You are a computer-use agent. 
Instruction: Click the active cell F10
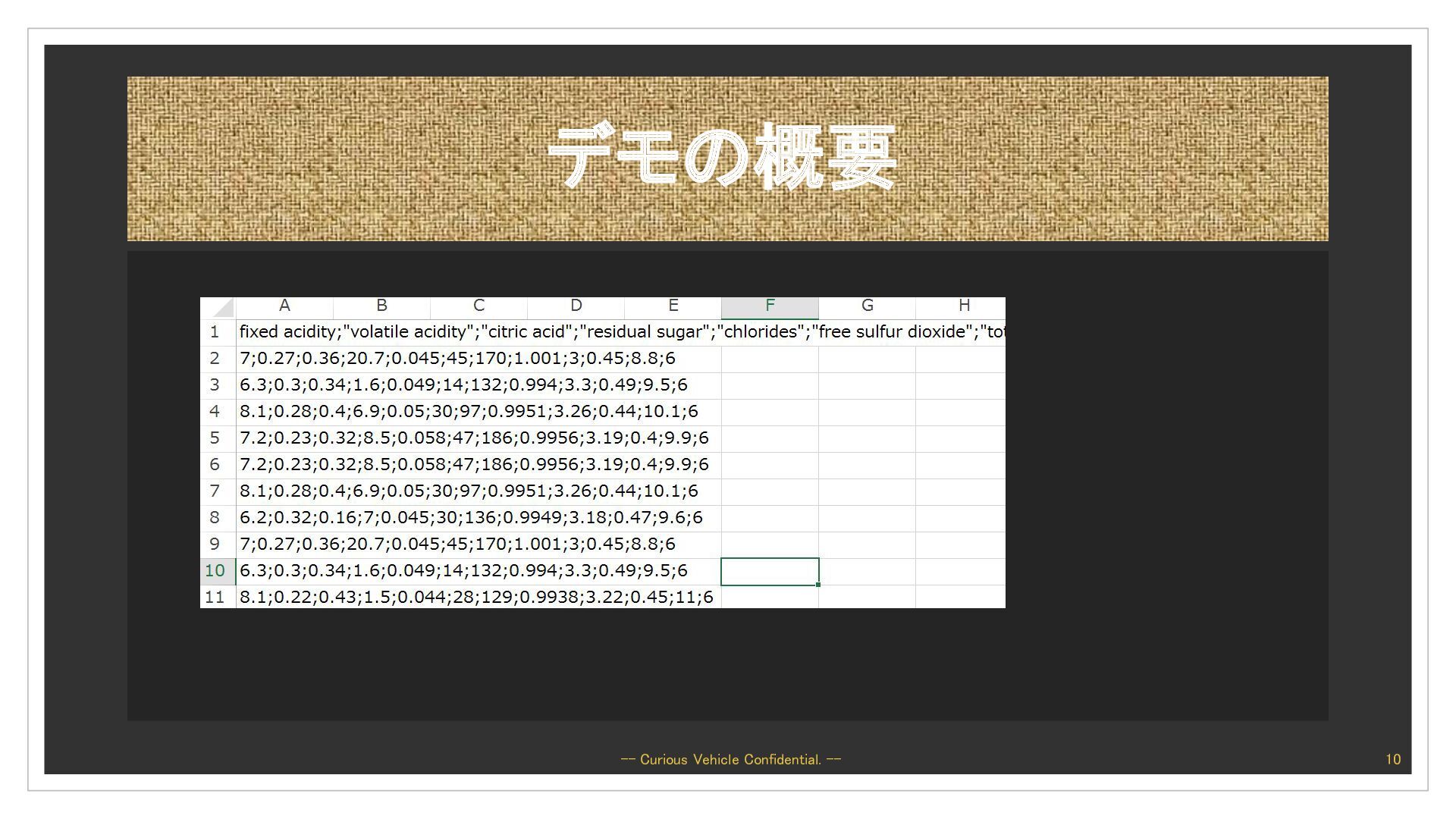pyautogui.click(x=770, y=571)
